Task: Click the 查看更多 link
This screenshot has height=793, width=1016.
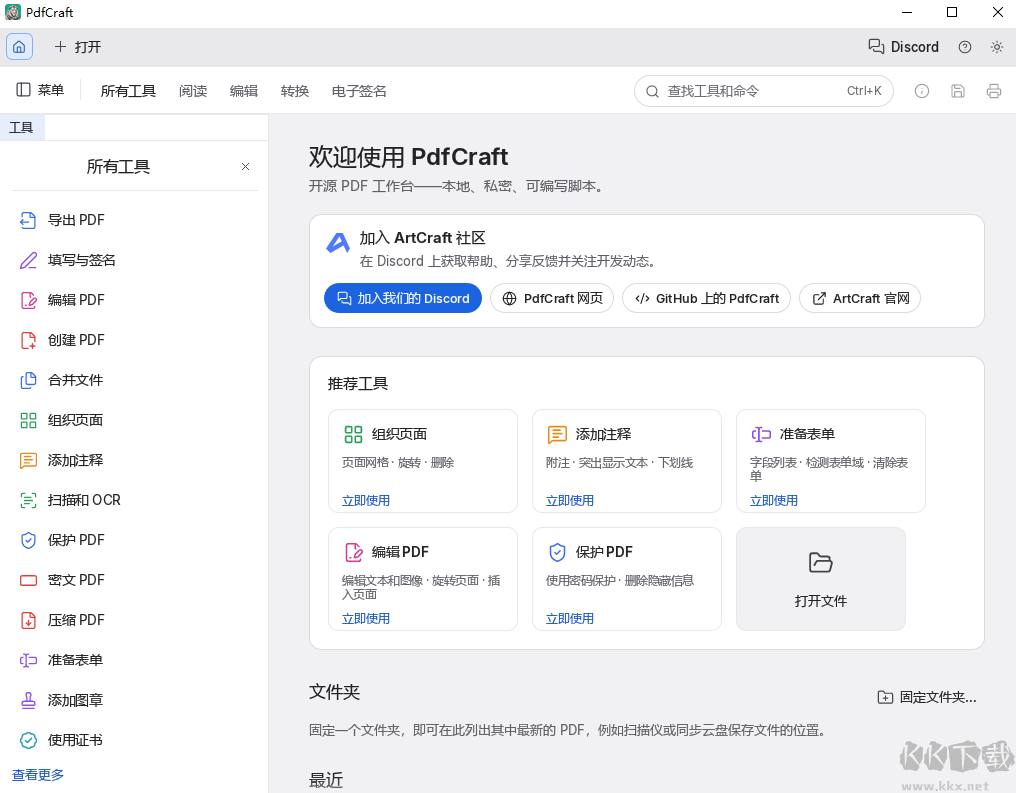Action: 38,775
